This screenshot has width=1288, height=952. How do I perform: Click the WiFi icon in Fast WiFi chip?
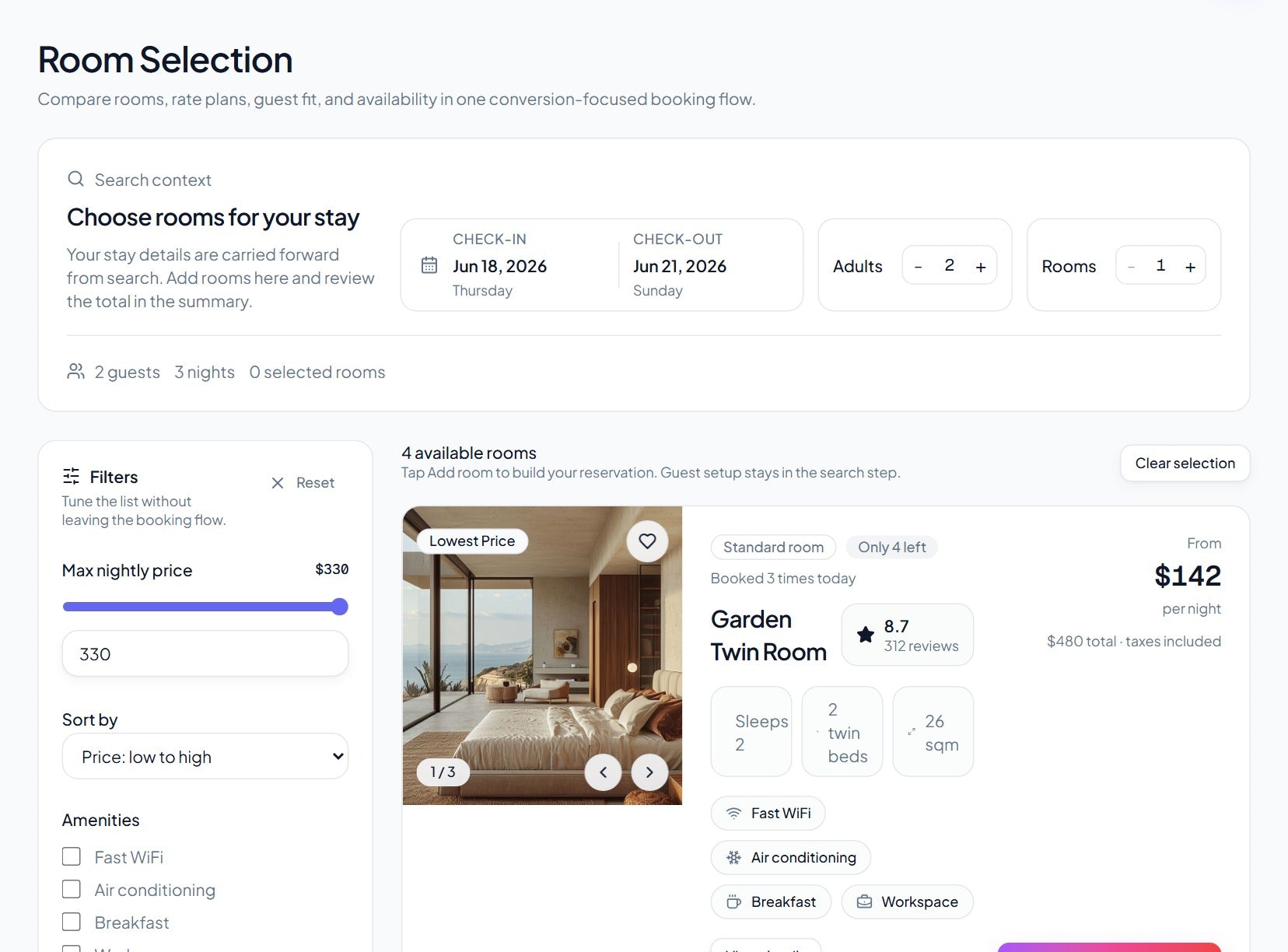[733, 813]
